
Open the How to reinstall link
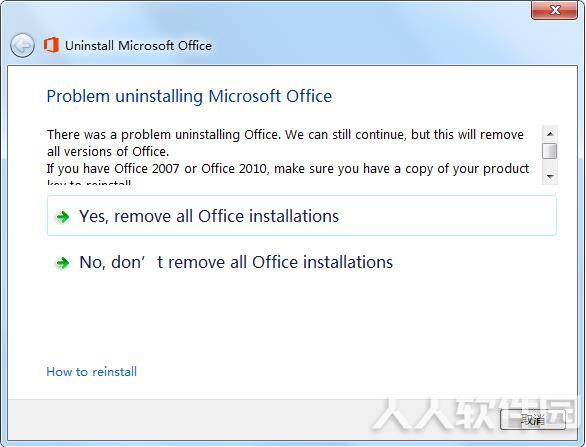(x=92, y=372)
